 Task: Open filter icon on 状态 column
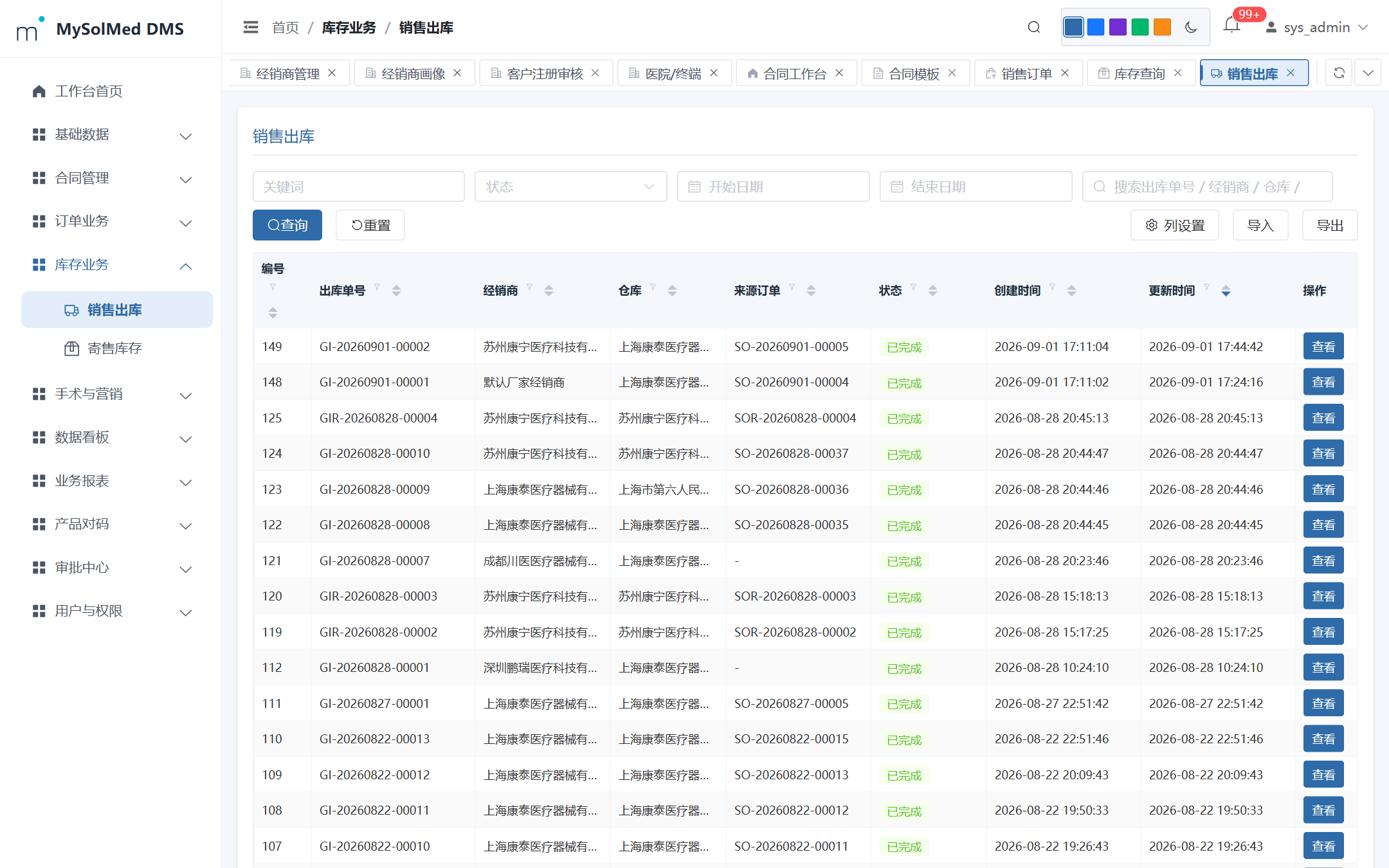point(914,287)
